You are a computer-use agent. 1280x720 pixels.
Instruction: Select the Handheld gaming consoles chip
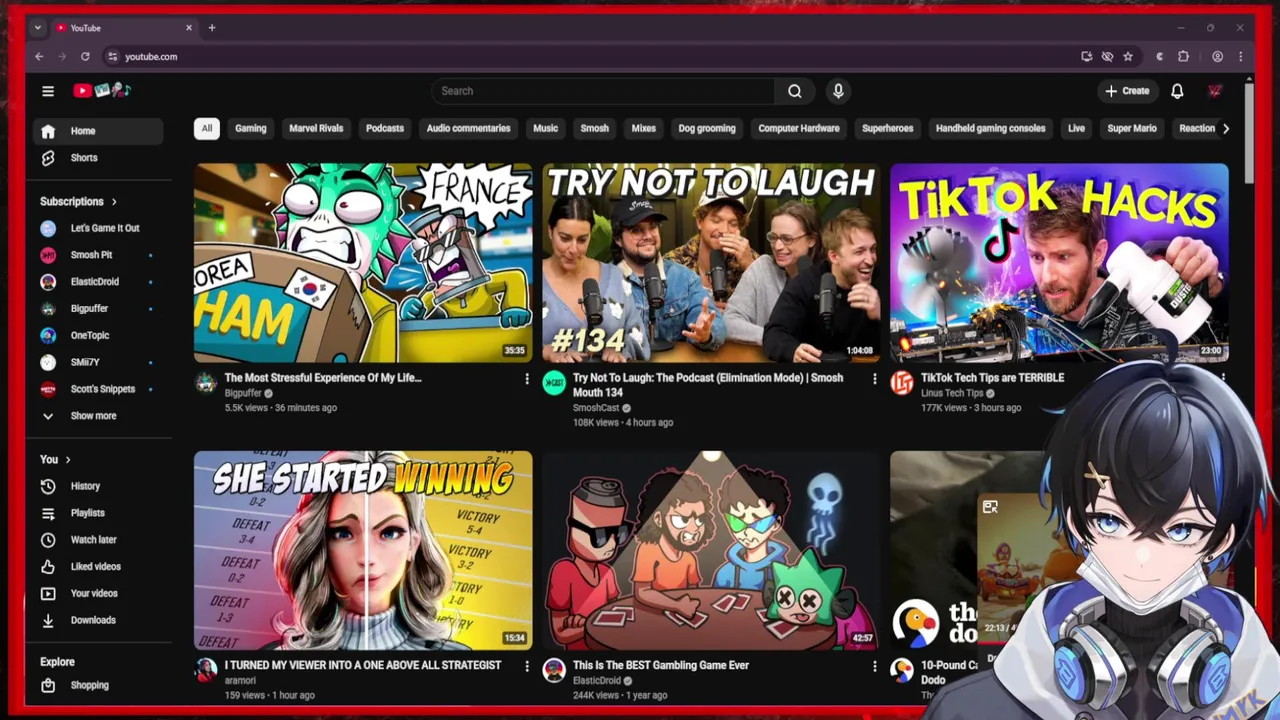(990, 128)
